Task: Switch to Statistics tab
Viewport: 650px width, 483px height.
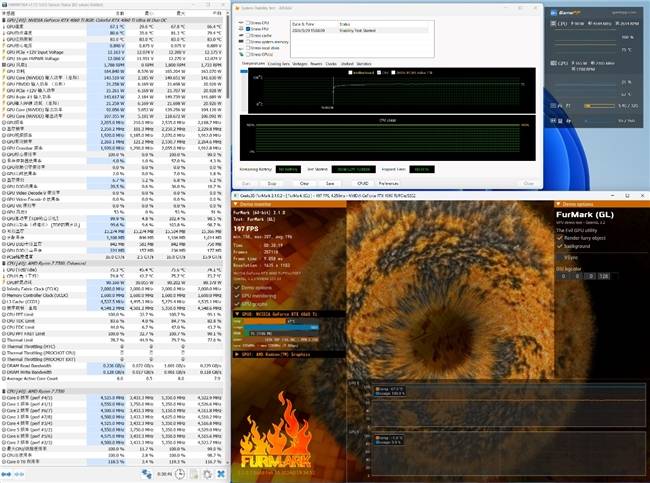Action: (364, 64)
